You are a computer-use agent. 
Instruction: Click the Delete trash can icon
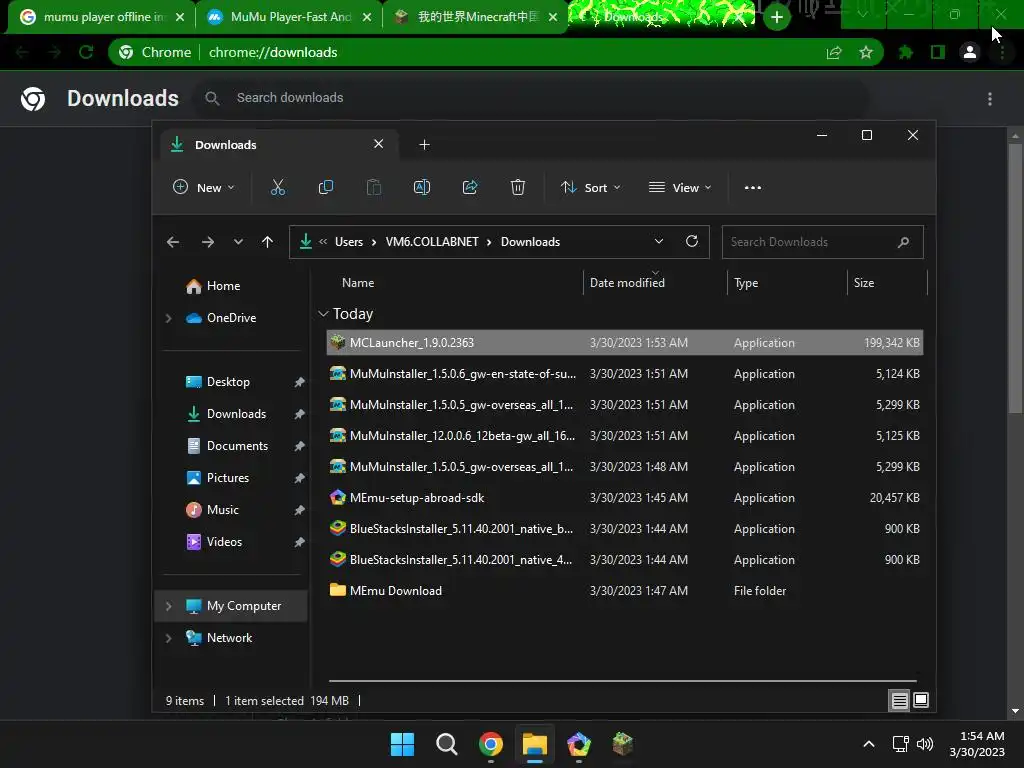[518, 187]
